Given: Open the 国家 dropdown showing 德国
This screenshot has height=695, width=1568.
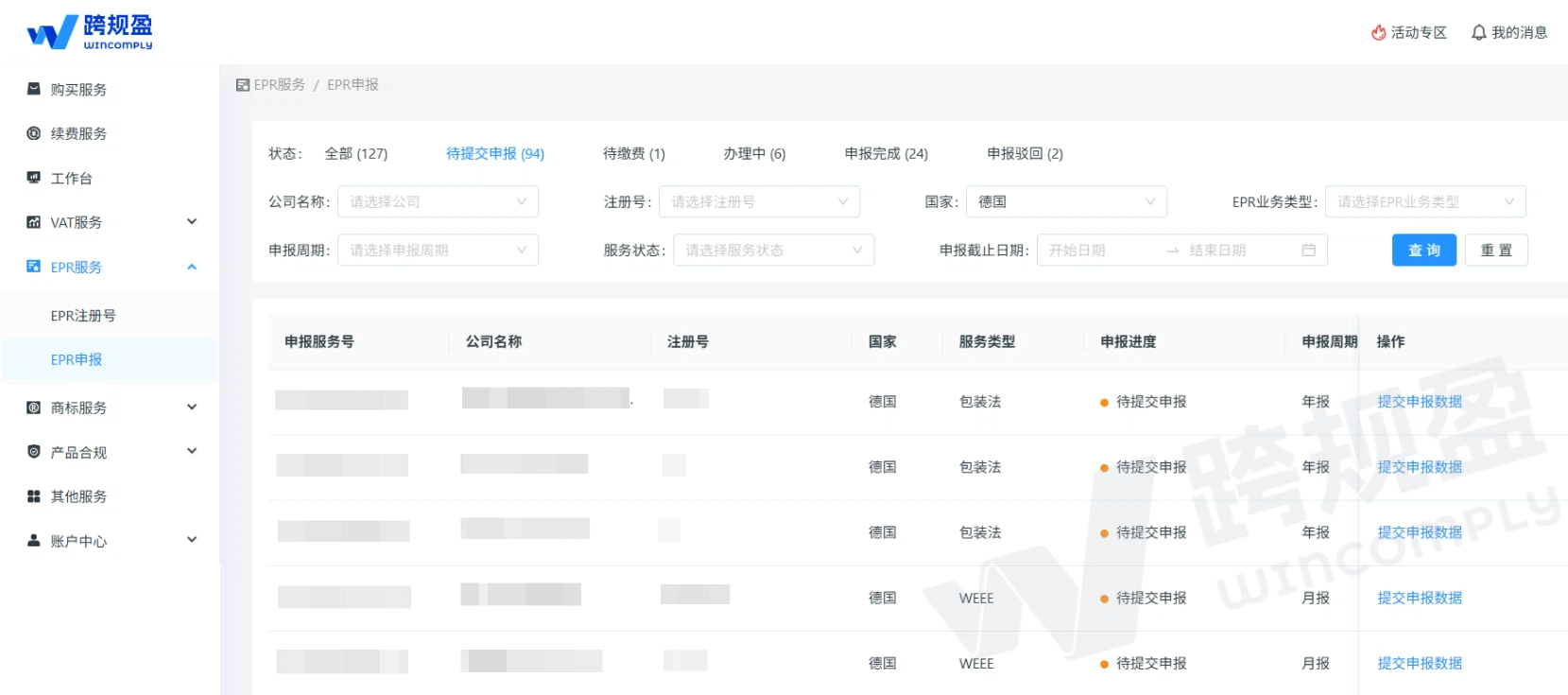Looking at the screenshot, I should pos(1065,201).
